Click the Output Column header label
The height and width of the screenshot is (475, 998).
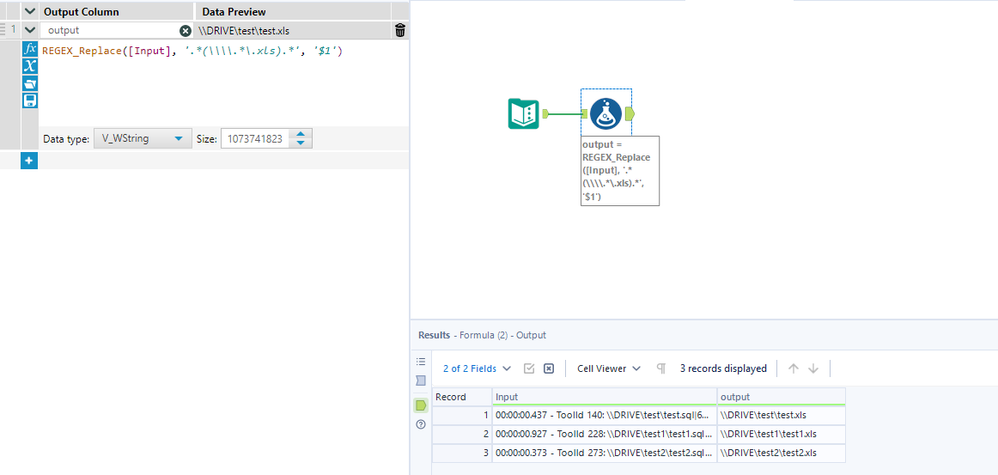pos(81,12)
